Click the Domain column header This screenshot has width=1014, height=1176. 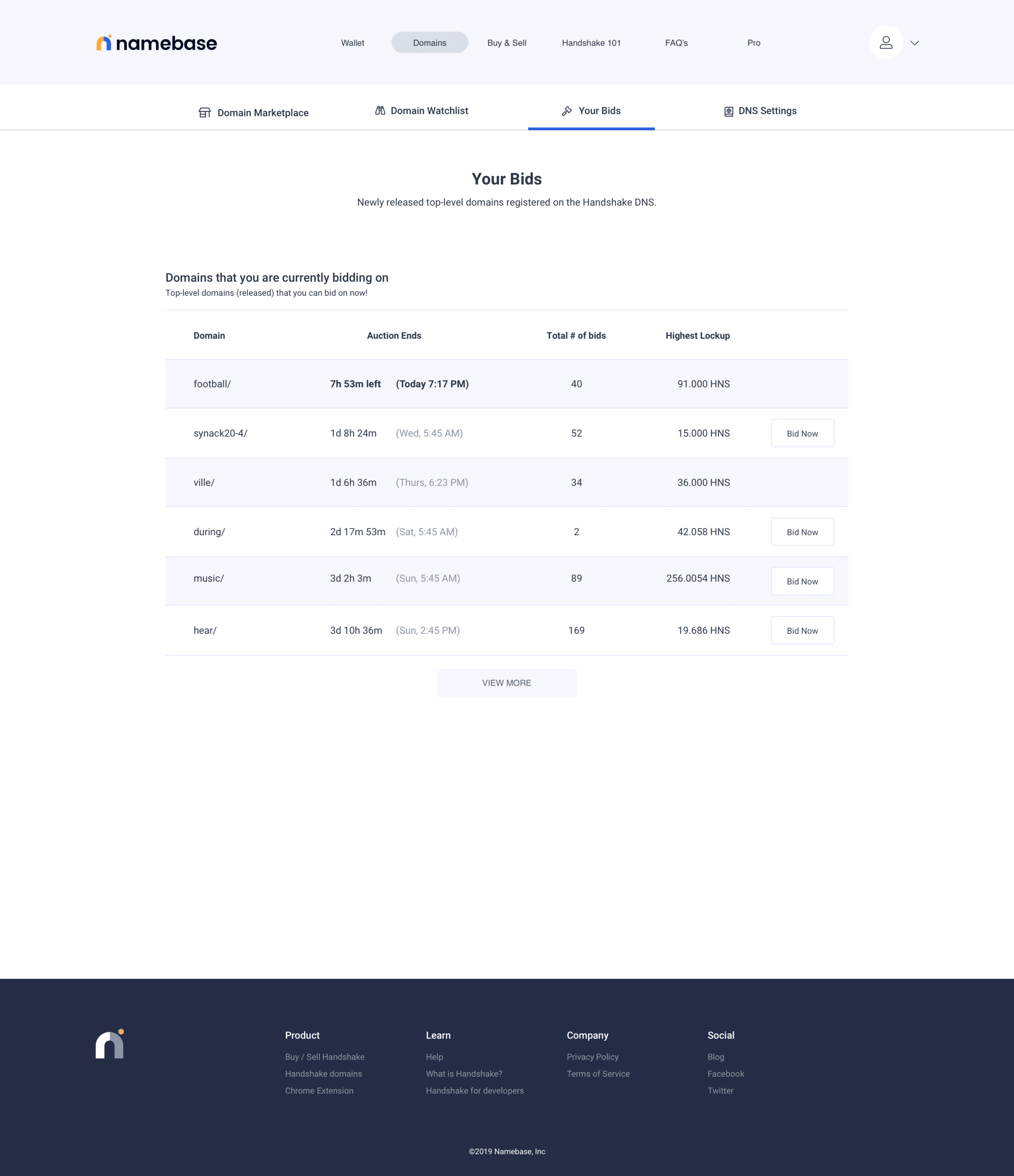(209, 335)
